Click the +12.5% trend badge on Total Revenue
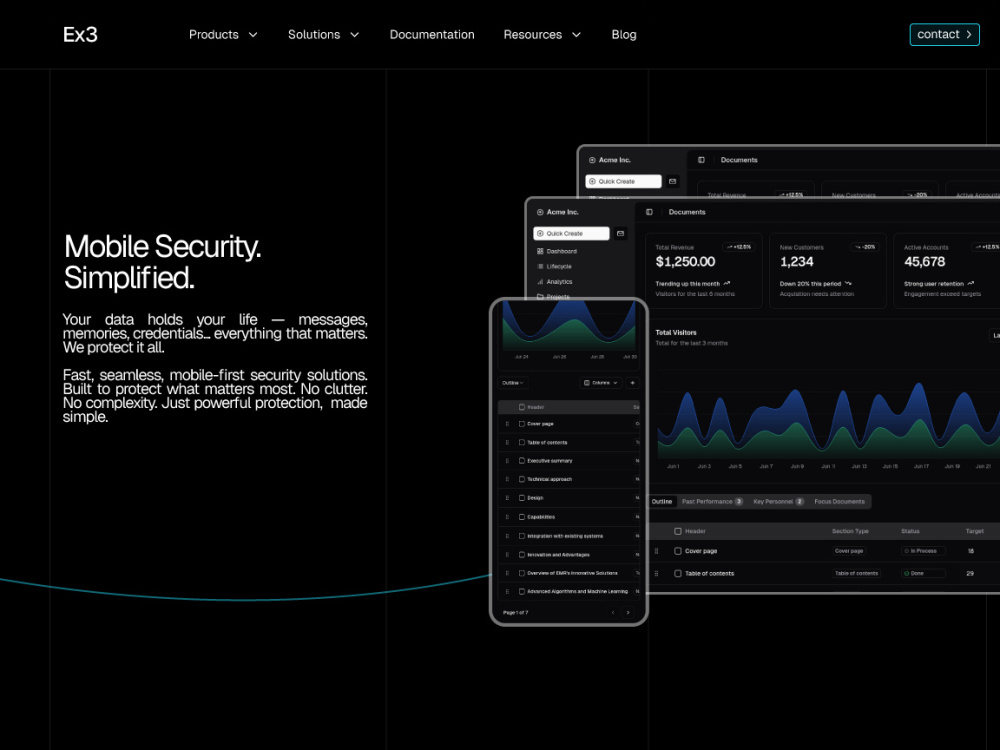The height and width of the screenshot is (750, 1000). 738,247
